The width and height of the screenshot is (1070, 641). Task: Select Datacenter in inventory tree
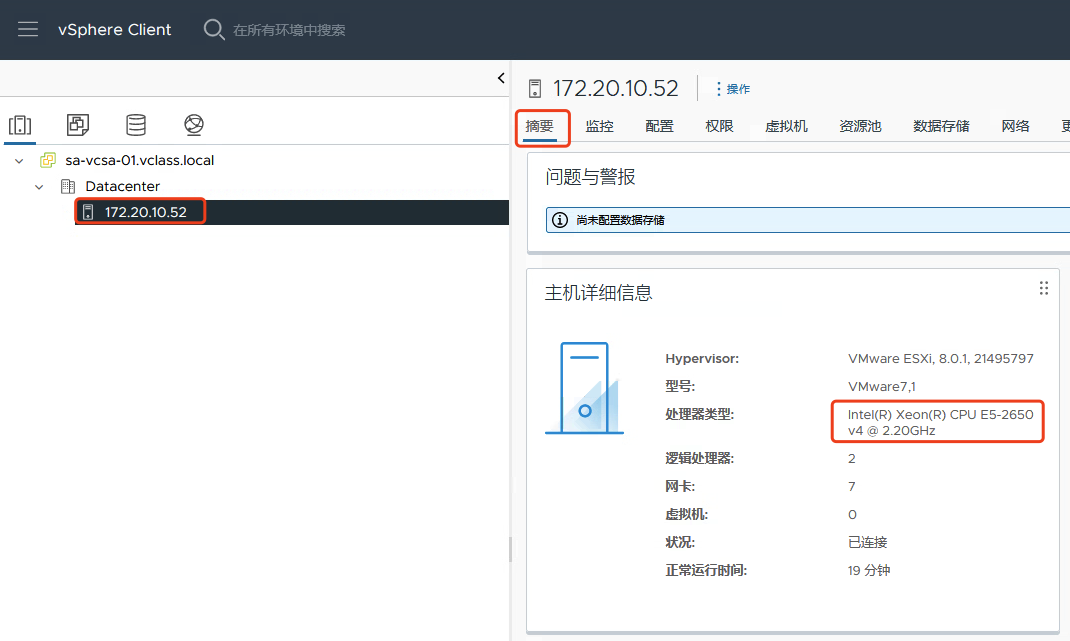point(123,186)
